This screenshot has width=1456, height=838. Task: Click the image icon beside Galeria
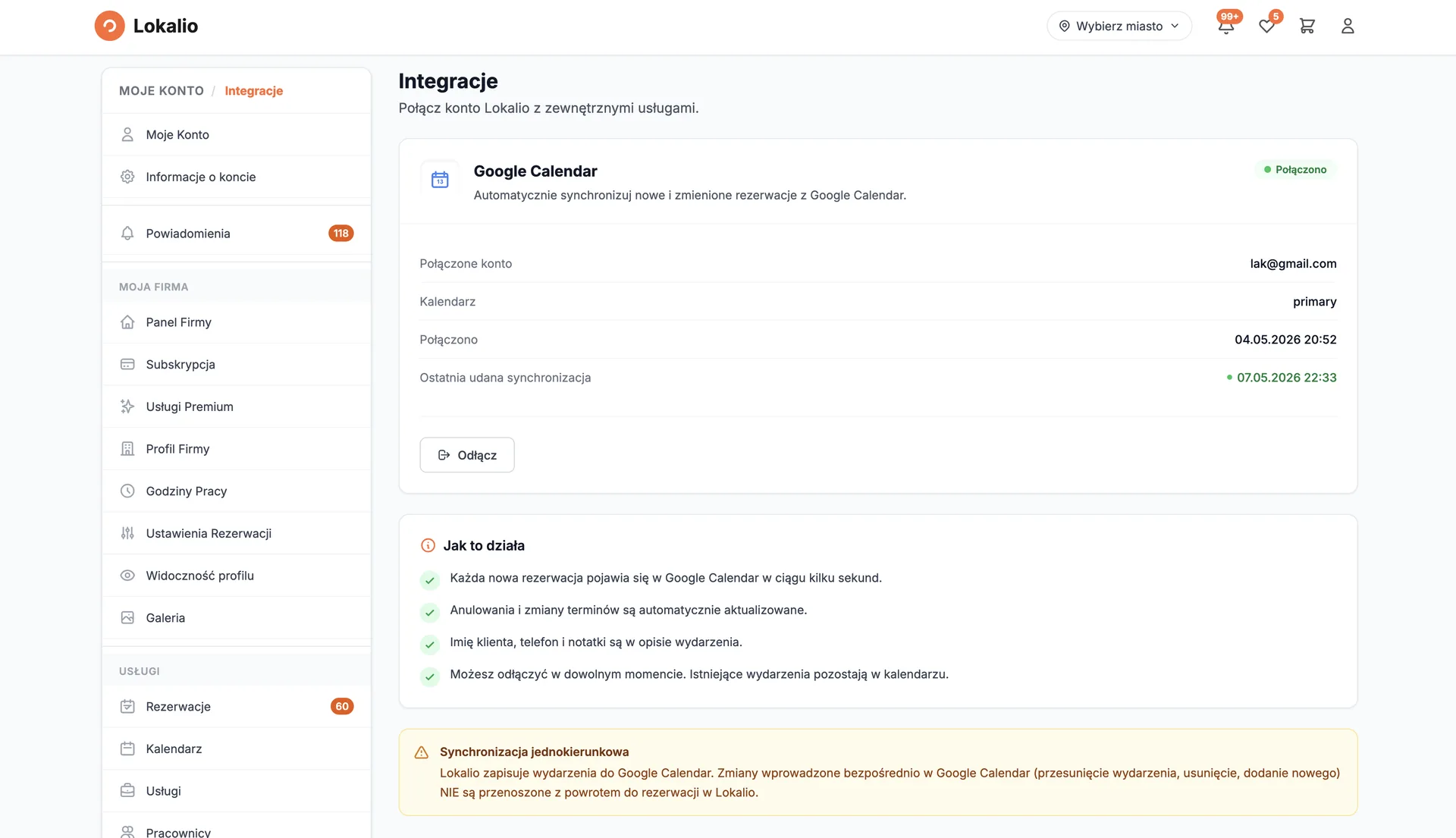click(x=127, y=618)
